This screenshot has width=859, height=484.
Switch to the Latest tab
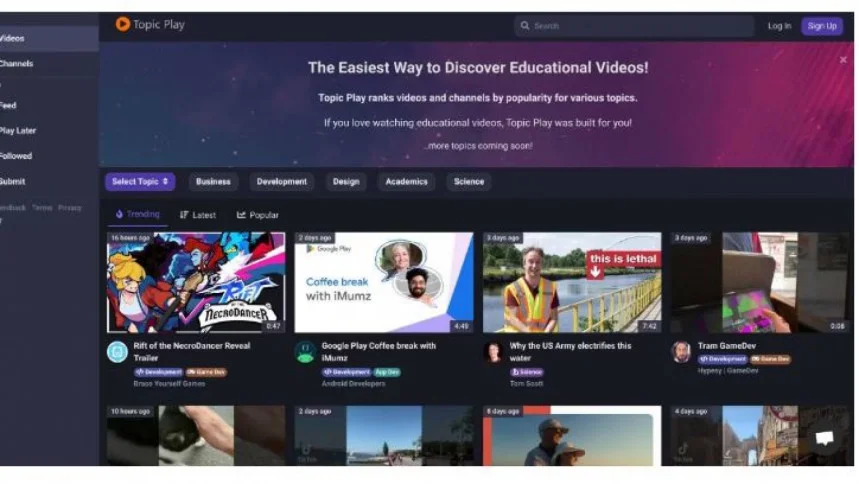click(198, 215)
